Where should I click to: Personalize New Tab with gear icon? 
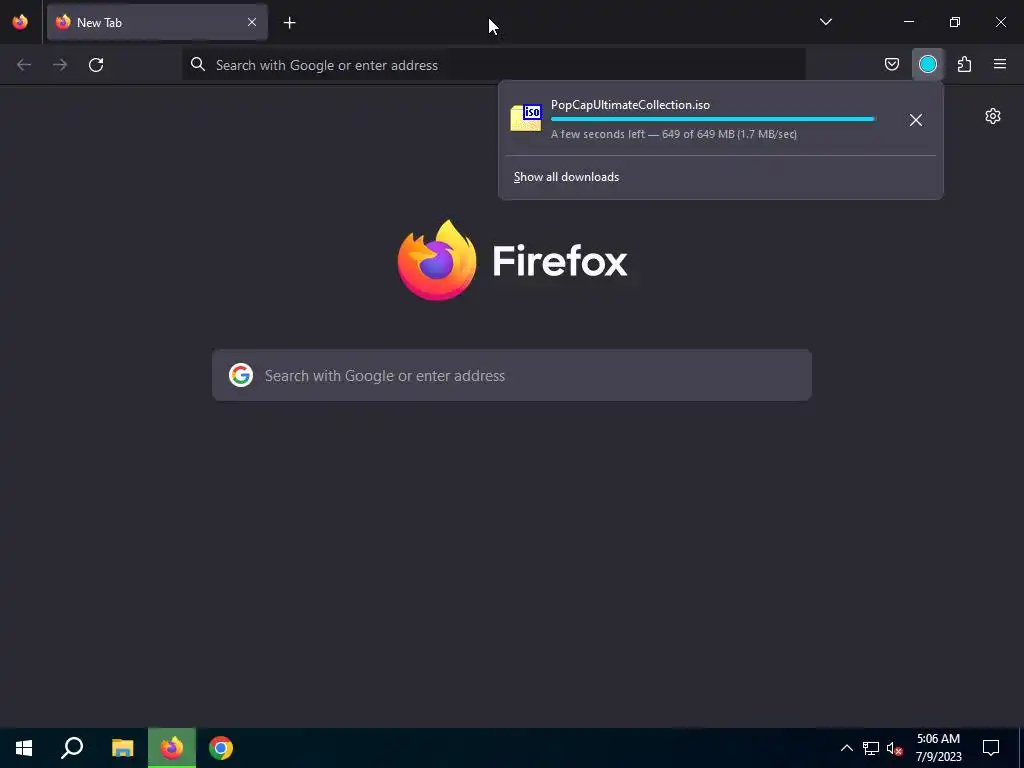[x=993, y=116]
